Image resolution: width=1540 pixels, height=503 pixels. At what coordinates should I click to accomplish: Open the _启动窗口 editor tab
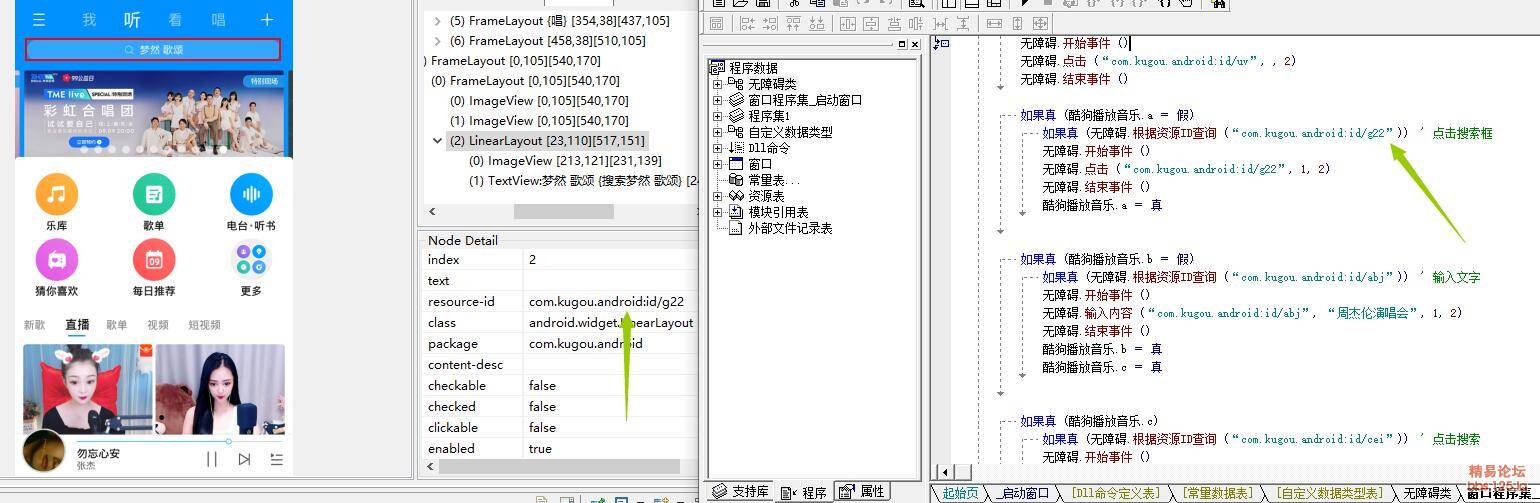(1024, 493)
